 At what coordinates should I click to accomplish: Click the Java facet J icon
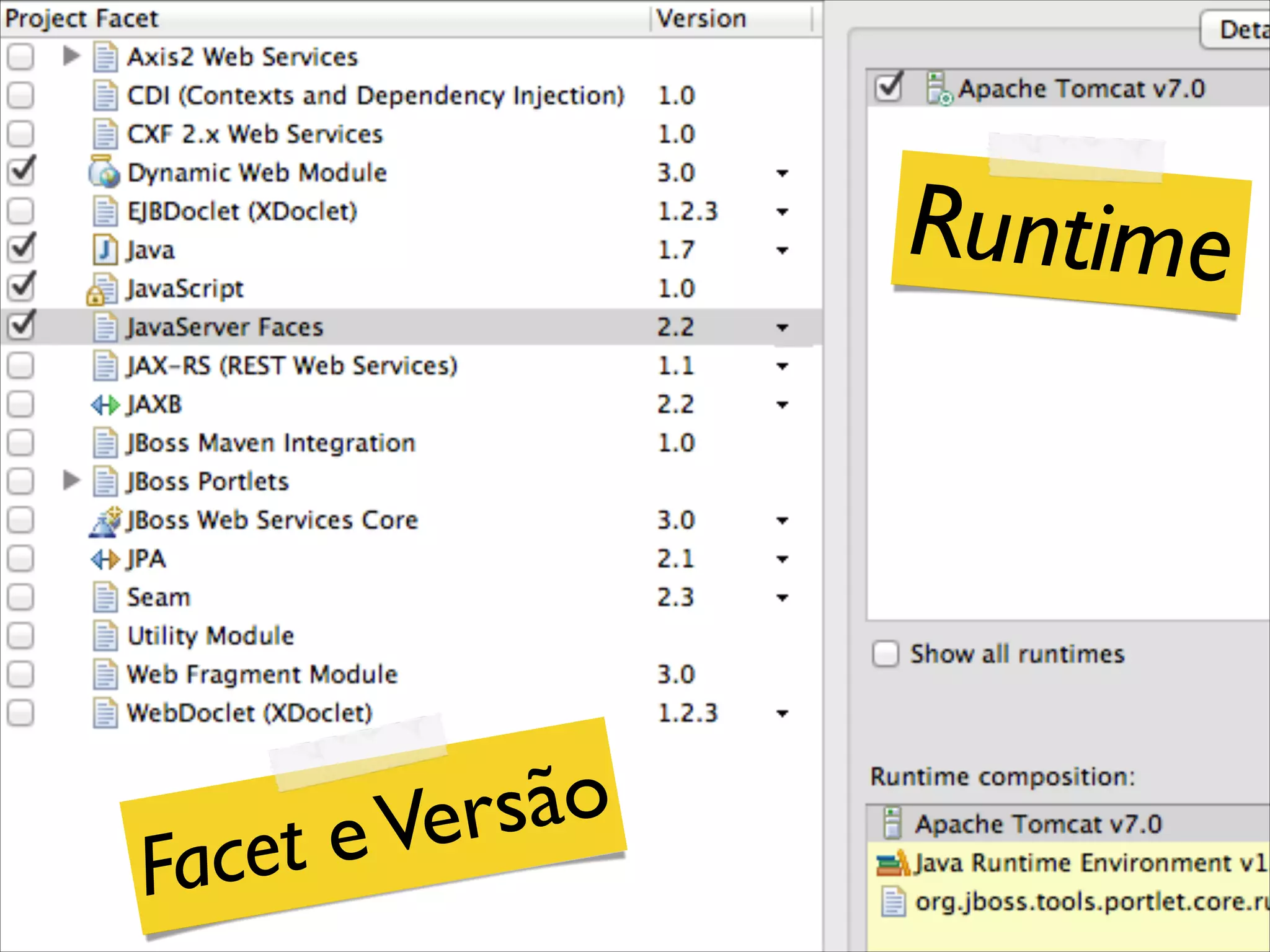(x=104, y=250)
